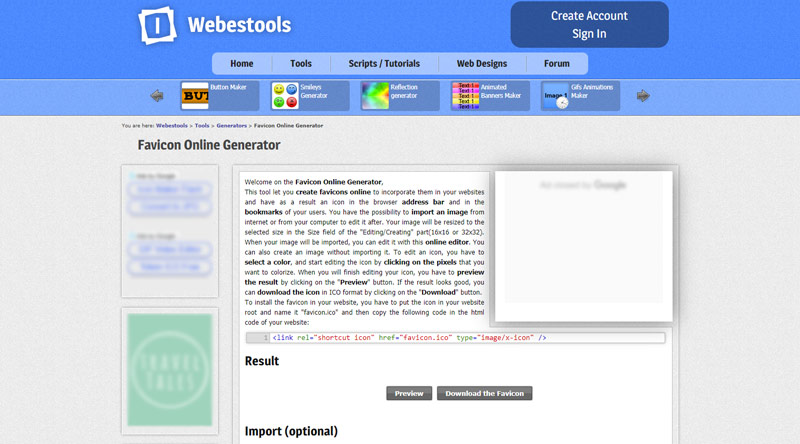Click the Button Maker label
Image resolution: width=800 pixels, height=444 pixels.
[228, 87]
